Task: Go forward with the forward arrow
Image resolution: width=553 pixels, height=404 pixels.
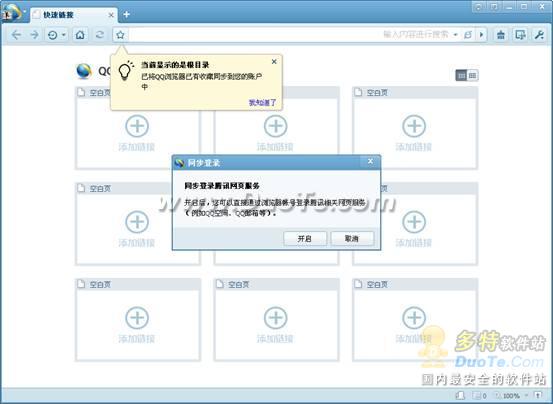Action: point(35,35)
